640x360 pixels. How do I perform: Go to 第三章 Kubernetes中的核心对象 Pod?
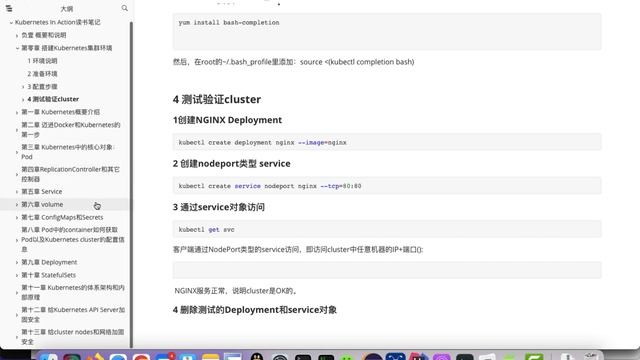pyautogui.click(x=68, y=151)
